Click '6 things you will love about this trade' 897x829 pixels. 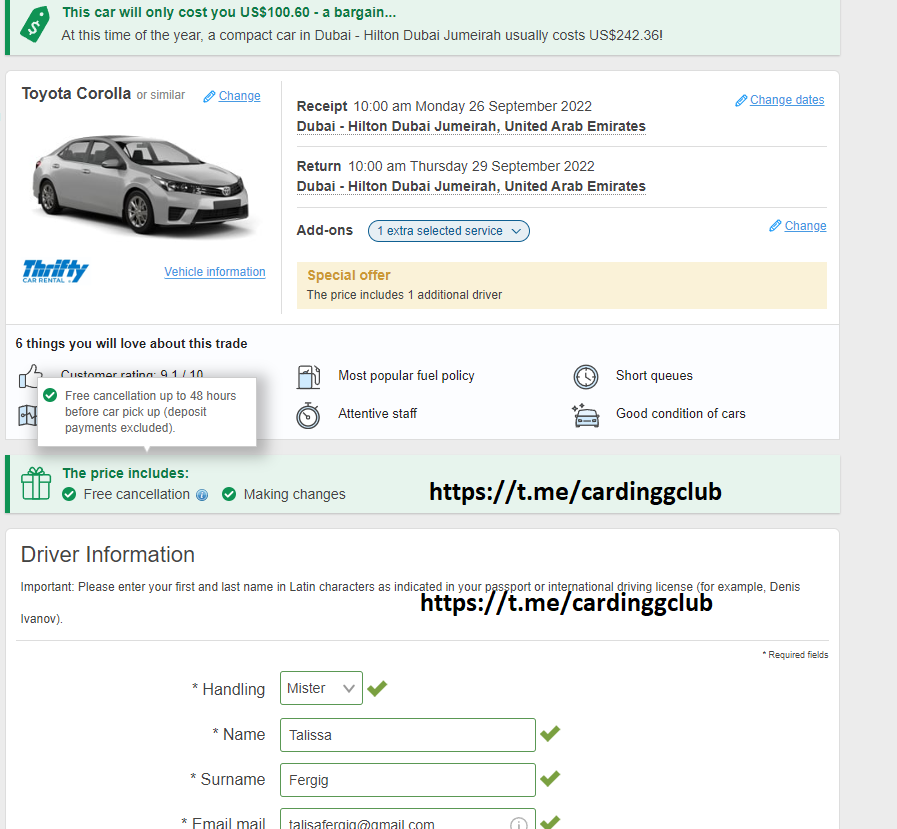click(x=131, y=343)
